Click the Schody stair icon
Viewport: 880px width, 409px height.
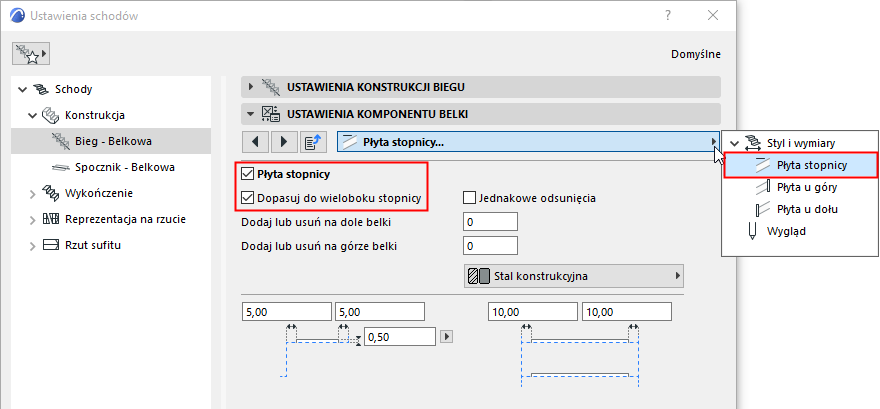[x=41, y=89]
